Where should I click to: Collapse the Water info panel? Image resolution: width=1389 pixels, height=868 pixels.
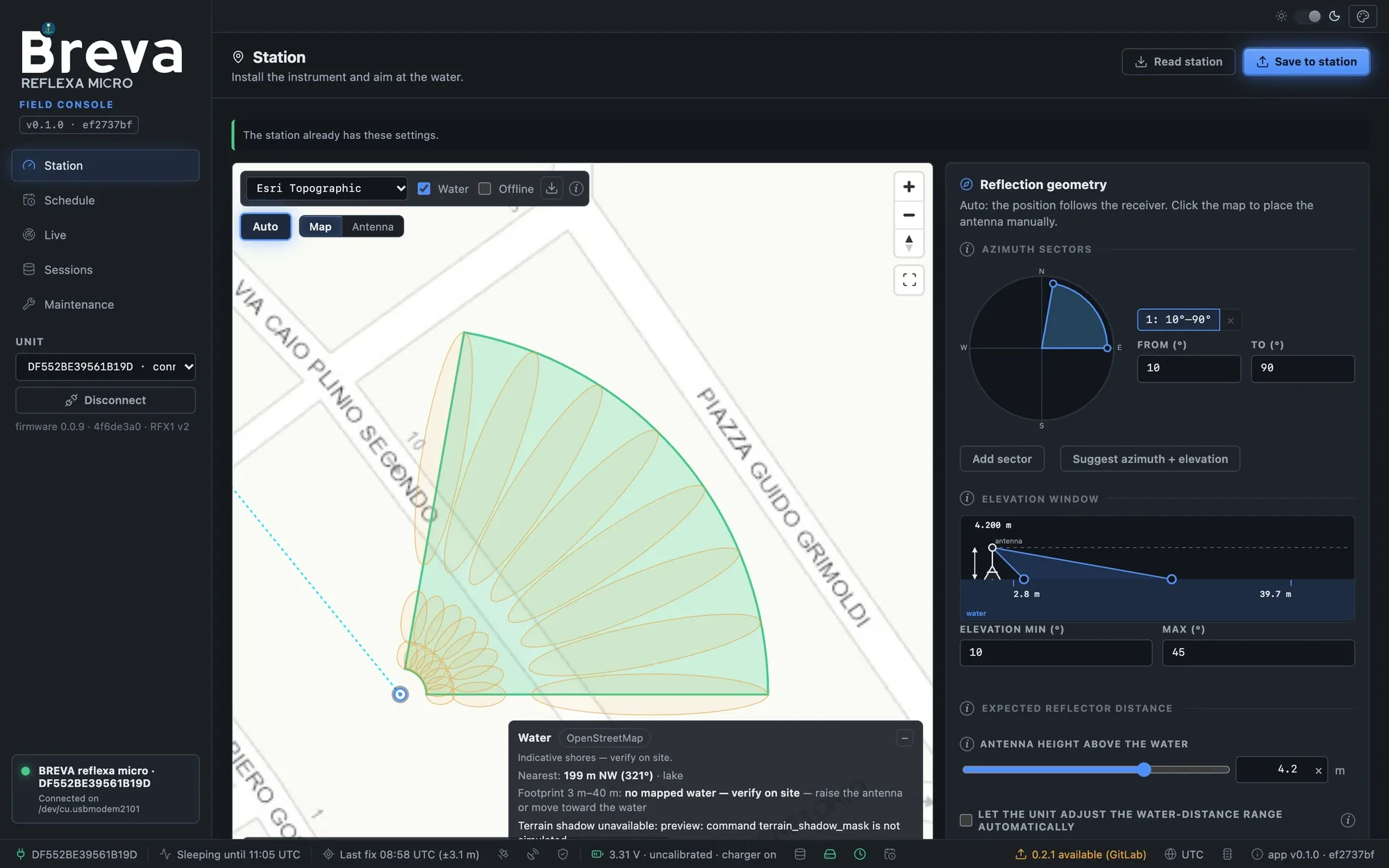904,737
